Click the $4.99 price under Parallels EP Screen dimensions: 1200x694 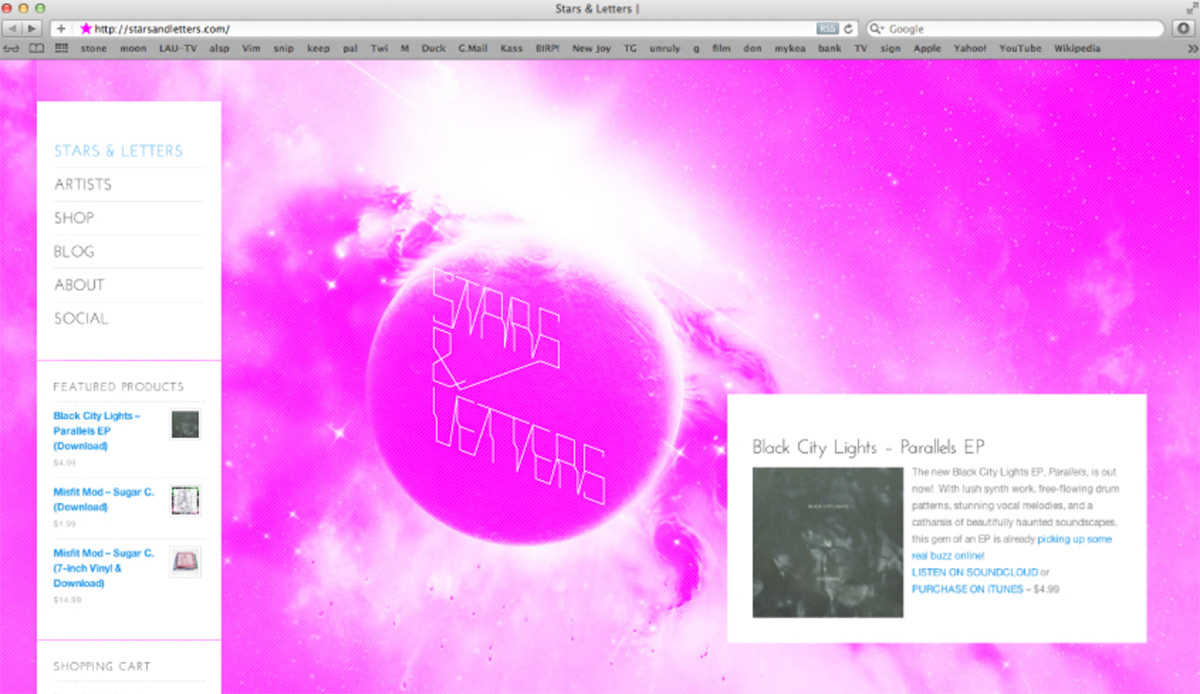[64, 463]
